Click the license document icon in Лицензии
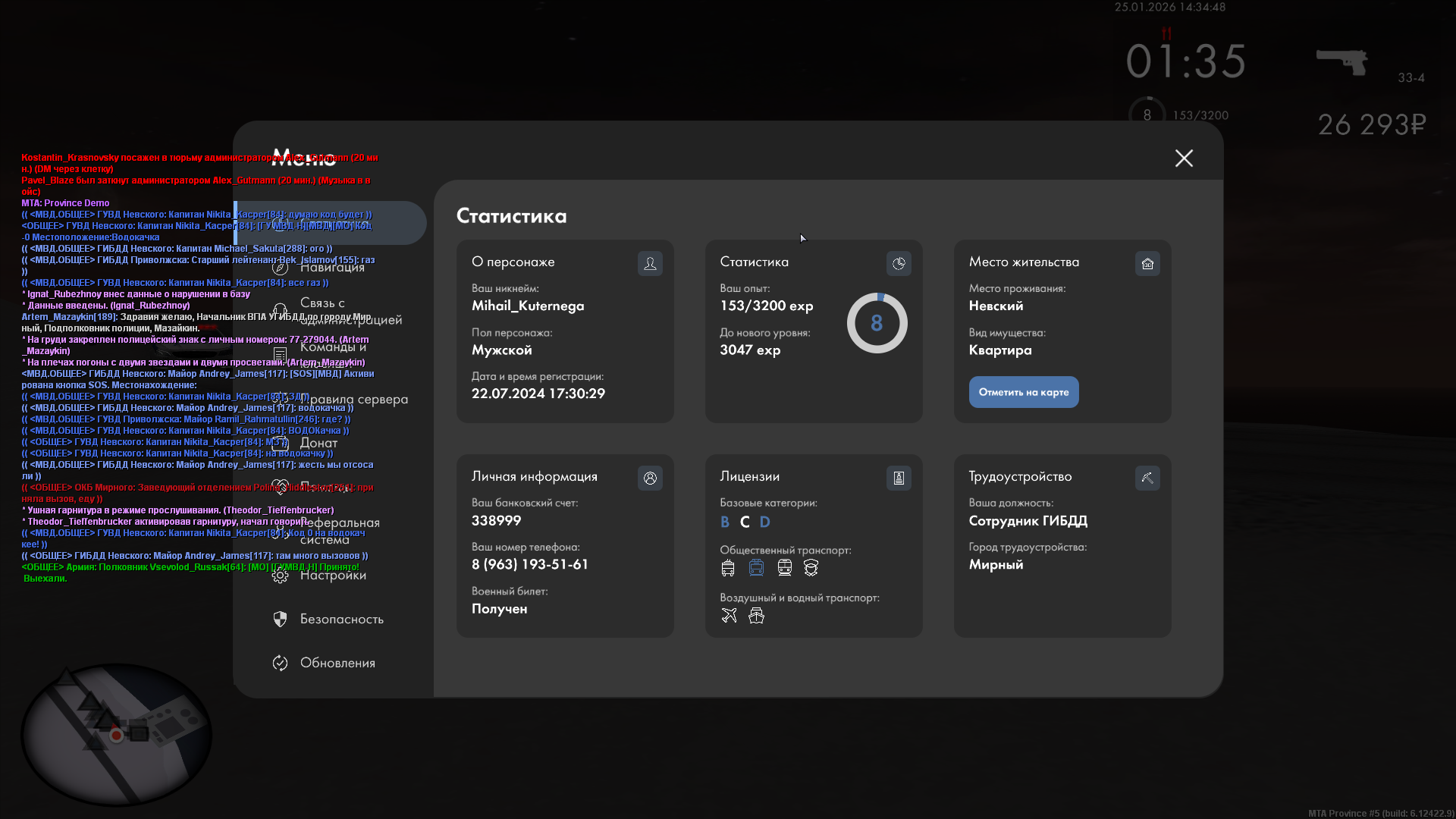 pos(899,478)
